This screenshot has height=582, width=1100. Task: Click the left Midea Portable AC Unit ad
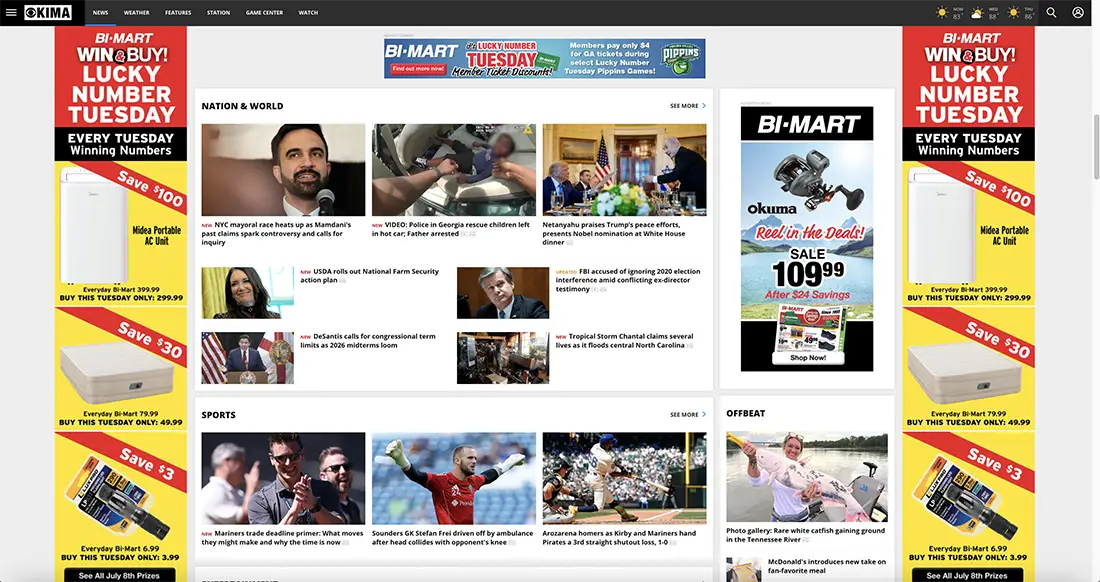point(121,234)
